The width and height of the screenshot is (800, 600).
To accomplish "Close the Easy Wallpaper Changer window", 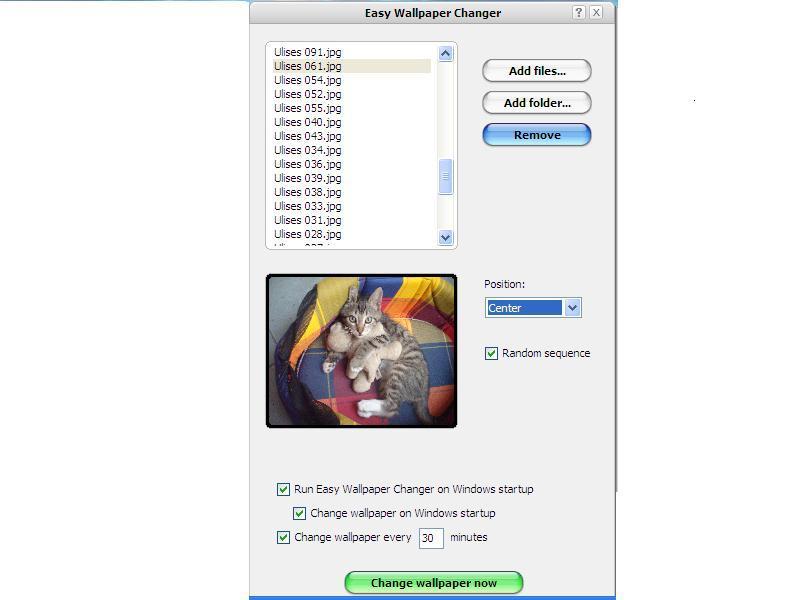I will point(596,13).
